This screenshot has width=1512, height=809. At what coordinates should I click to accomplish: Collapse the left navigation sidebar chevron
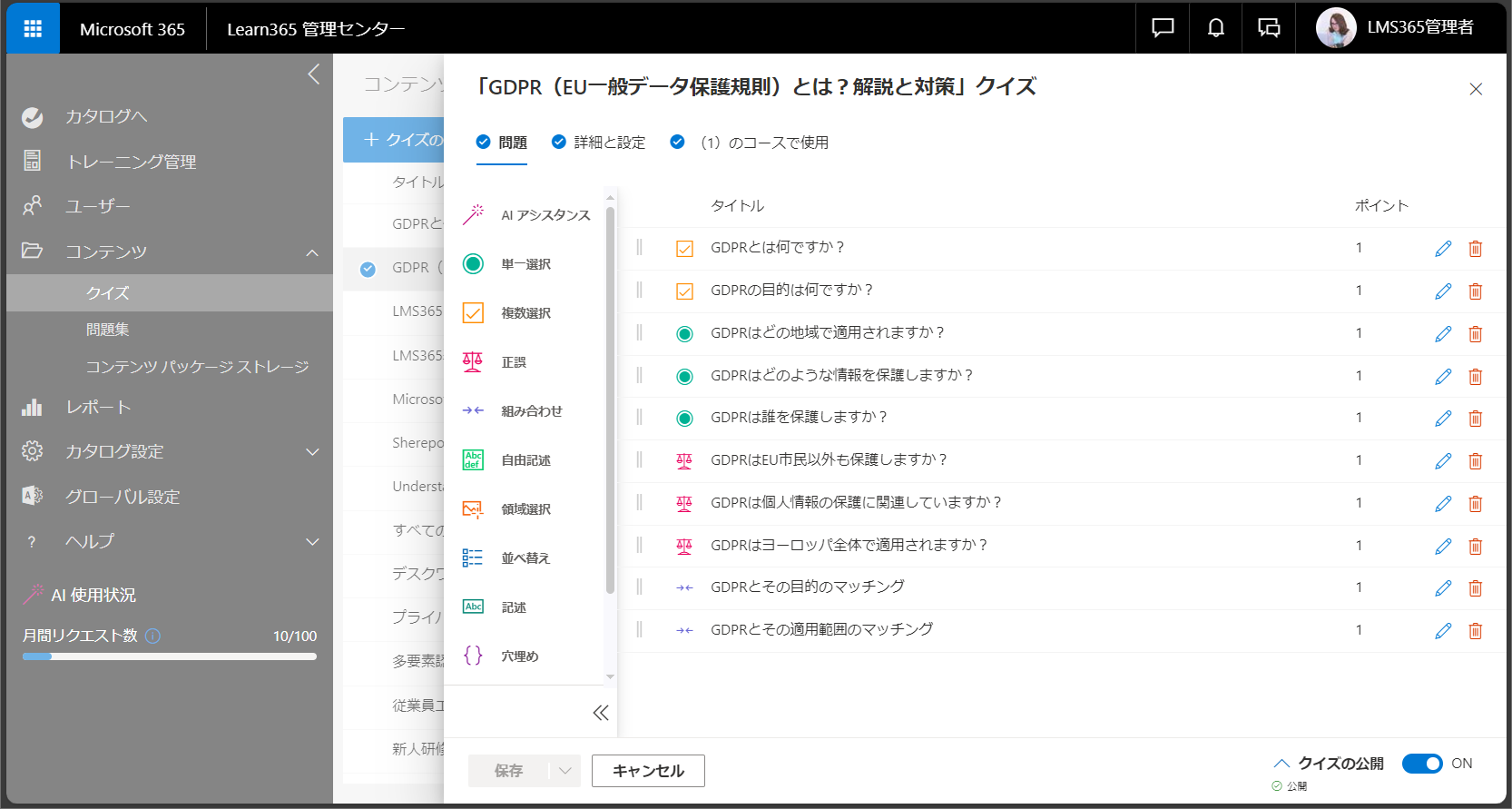314,74
